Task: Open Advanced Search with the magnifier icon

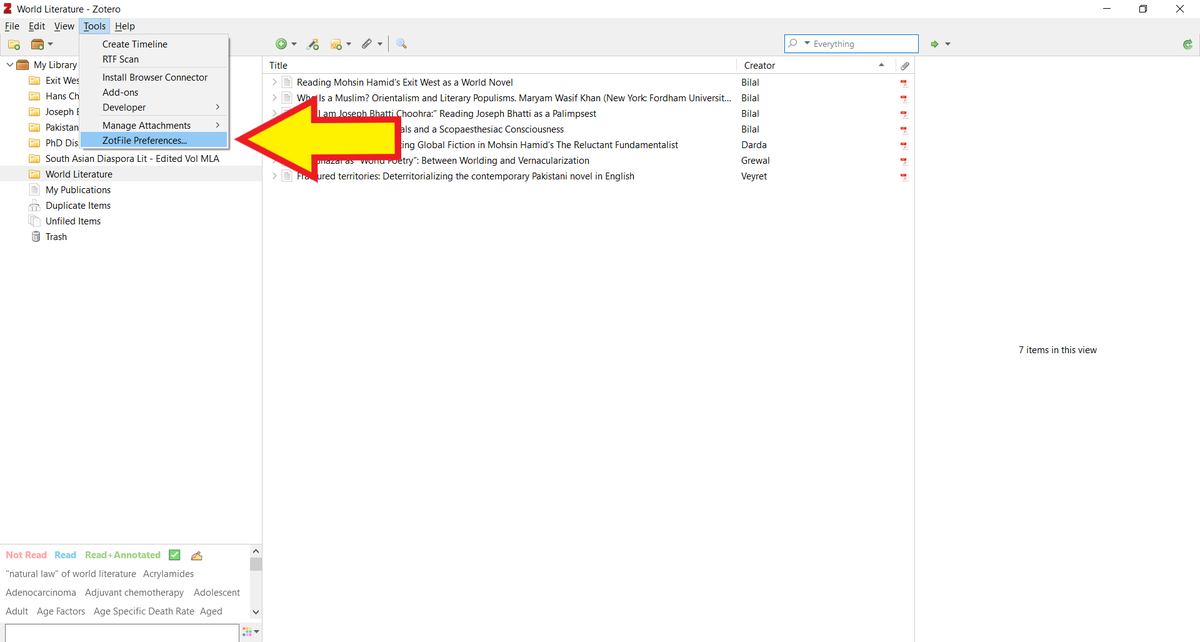Action: pos(401,44)
